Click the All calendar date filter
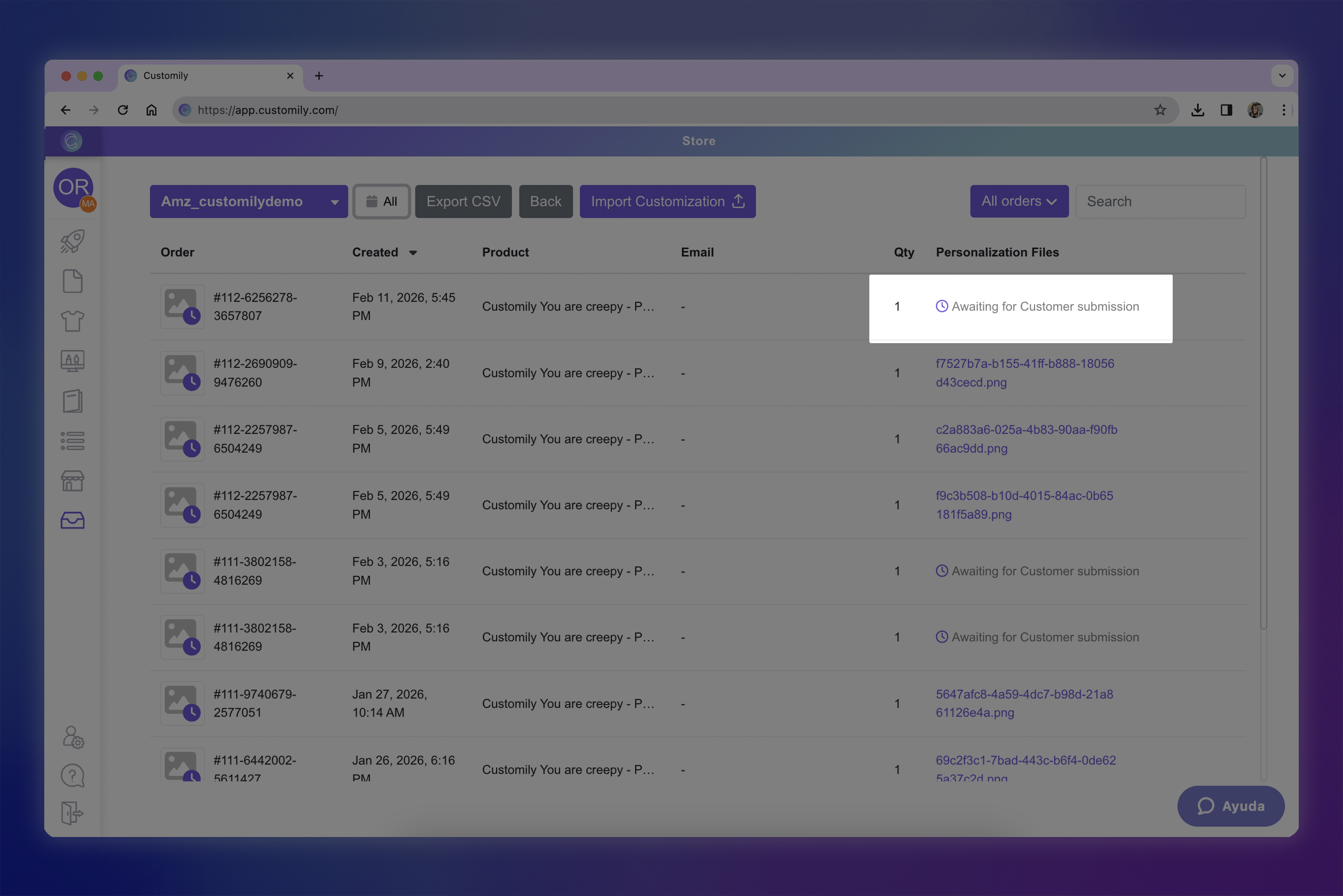The width and height of the screenshot is (1343, 896). [381, 201]
